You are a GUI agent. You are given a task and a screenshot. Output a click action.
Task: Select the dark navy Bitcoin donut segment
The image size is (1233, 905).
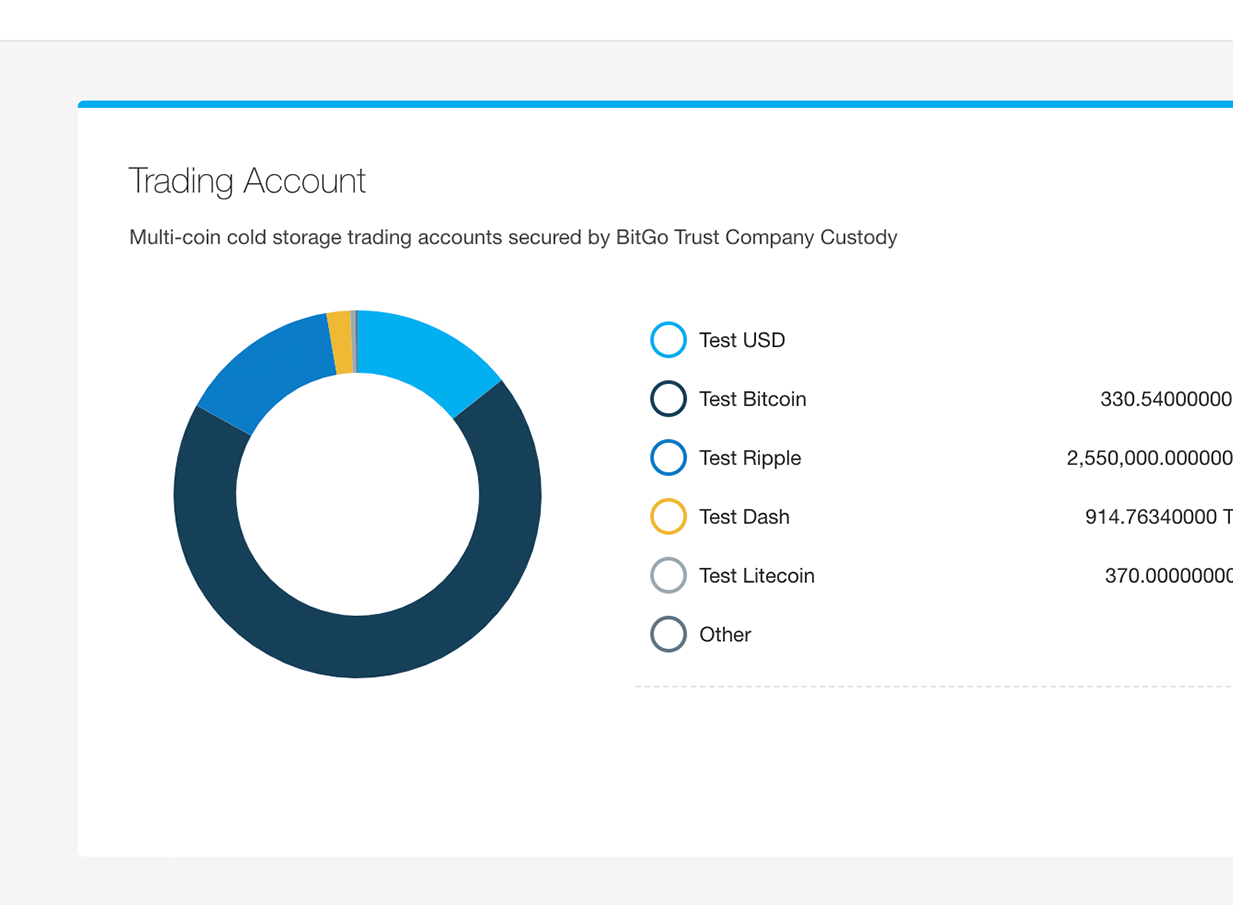358,646
